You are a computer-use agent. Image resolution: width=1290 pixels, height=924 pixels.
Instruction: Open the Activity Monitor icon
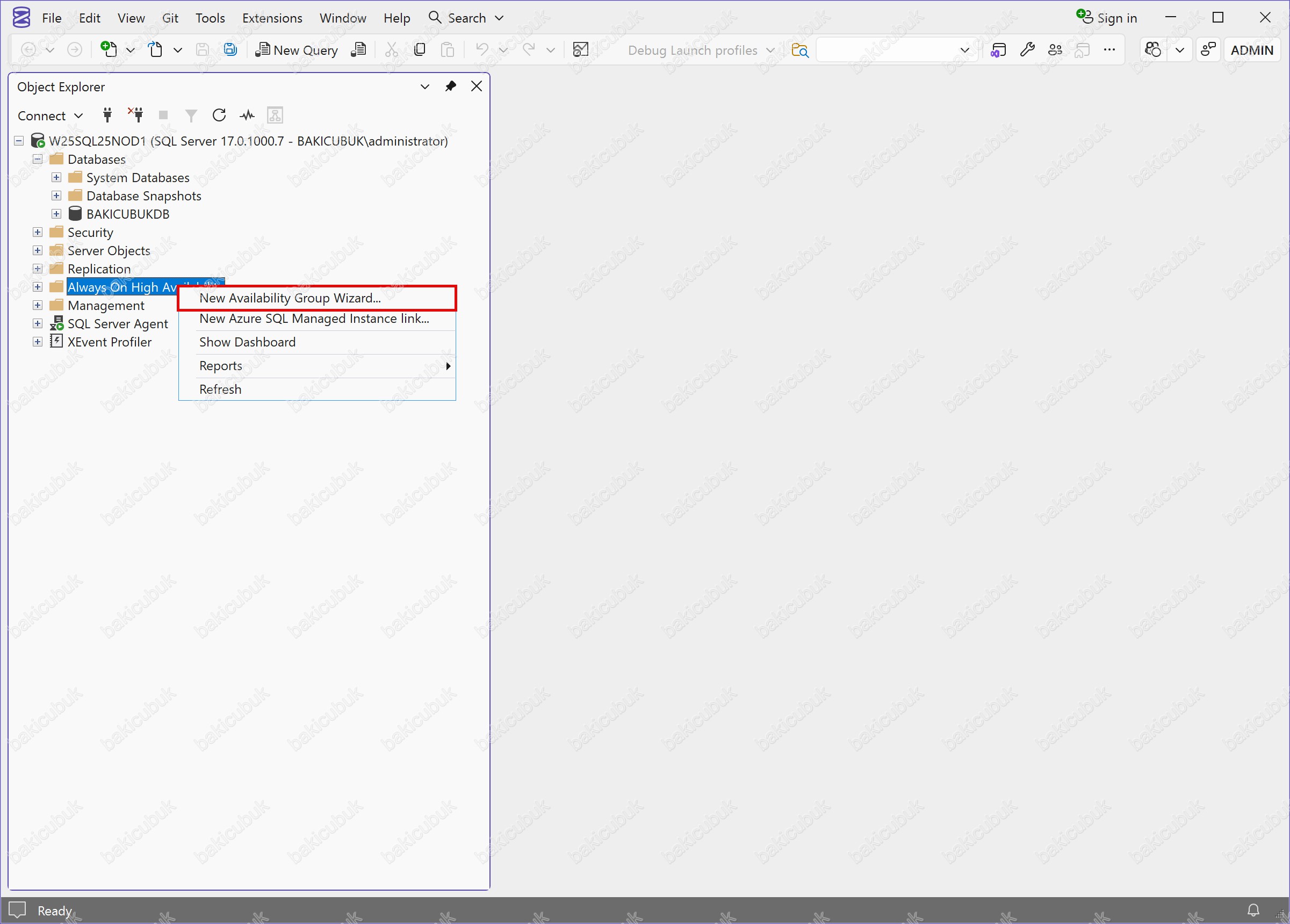(247, 115)
